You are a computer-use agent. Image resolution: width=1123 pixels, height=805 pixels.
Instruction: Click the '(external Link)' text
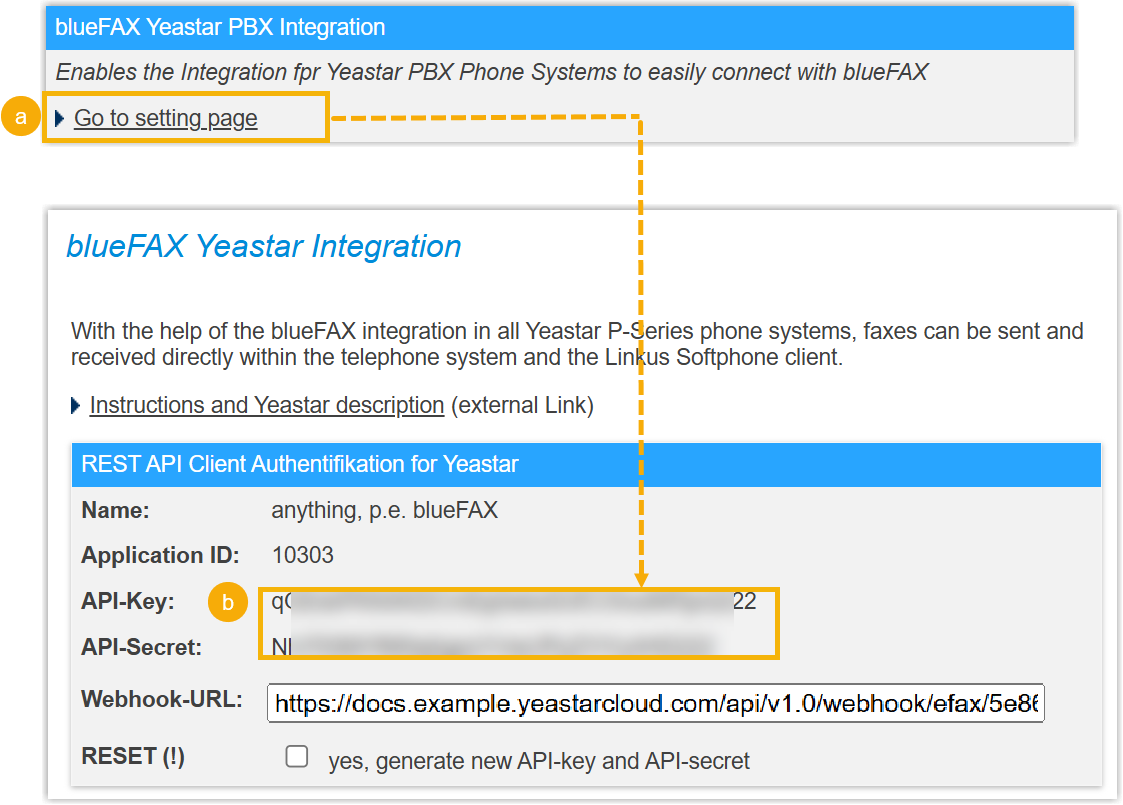(522, 405)
